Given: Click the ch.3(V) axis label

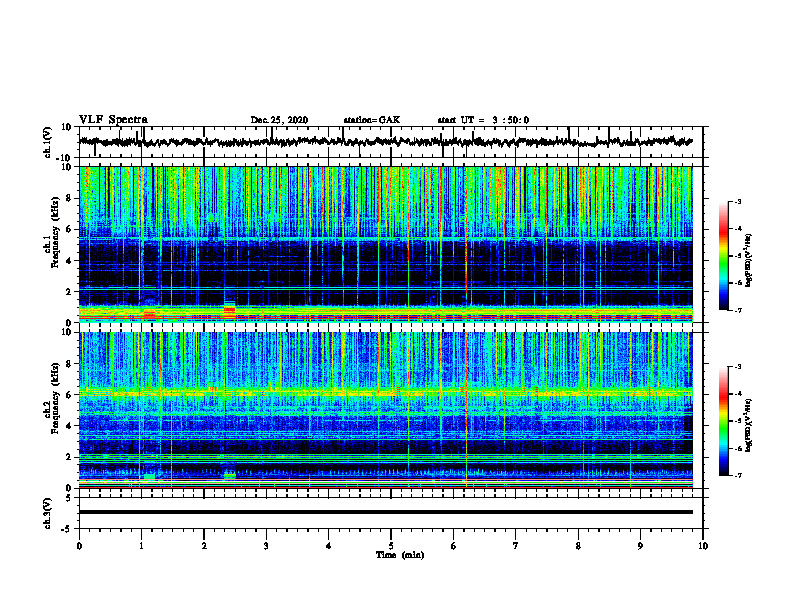Looking at the screenshot, I should point(48,513).
